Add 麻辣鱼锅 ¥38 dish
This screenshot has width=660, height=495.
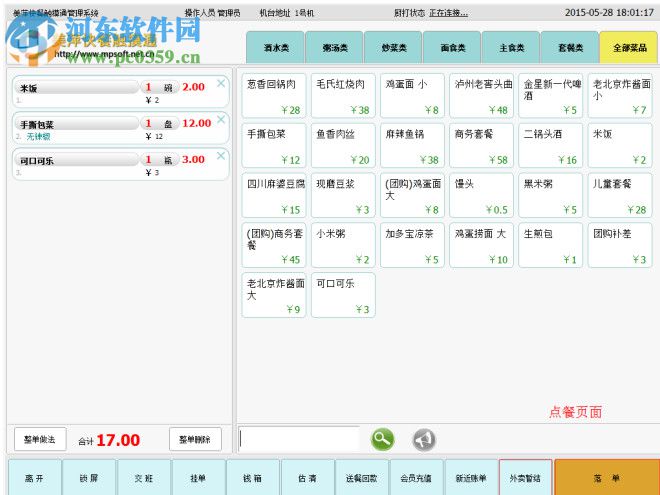click(412, 146)
